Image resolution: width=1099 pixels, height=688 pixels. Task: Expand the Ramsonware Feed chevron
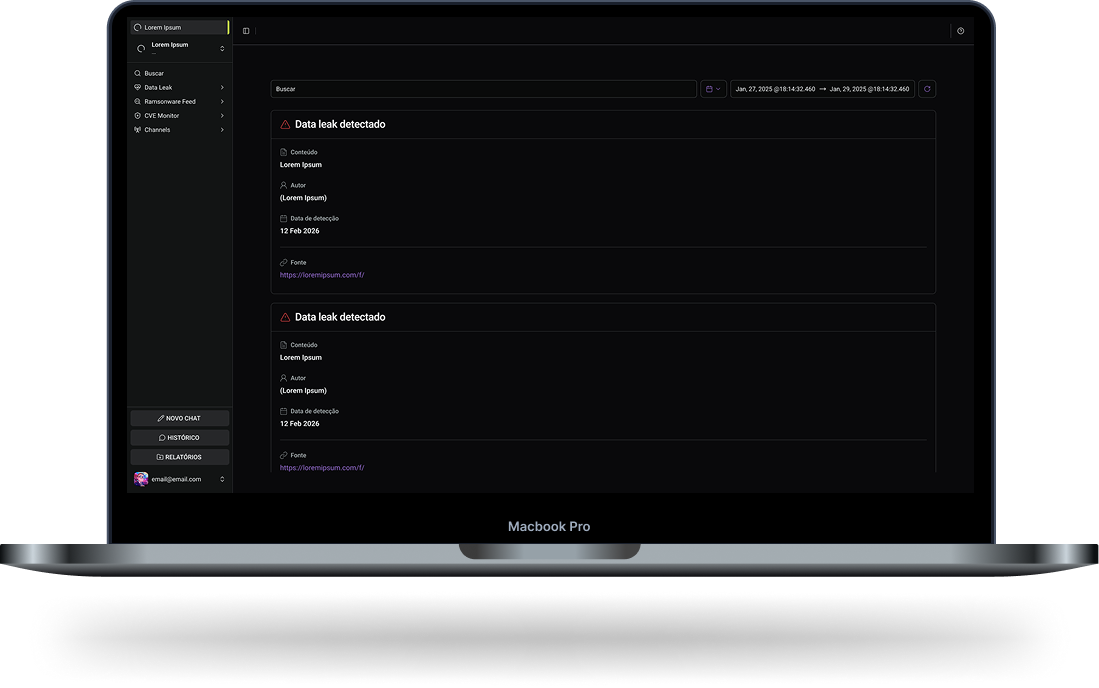222,102
